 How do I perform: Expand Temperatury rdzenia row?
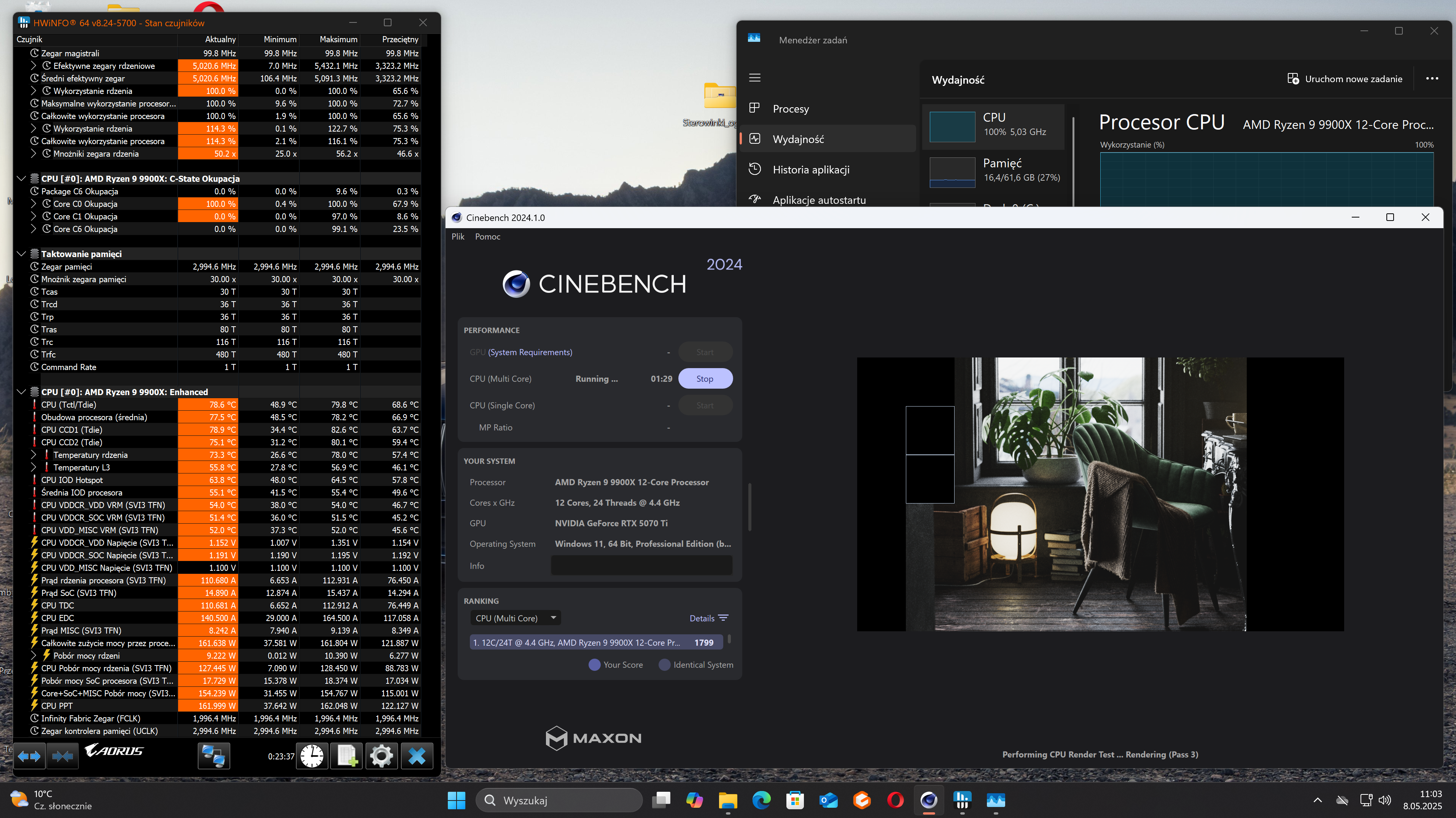[33, 455]
